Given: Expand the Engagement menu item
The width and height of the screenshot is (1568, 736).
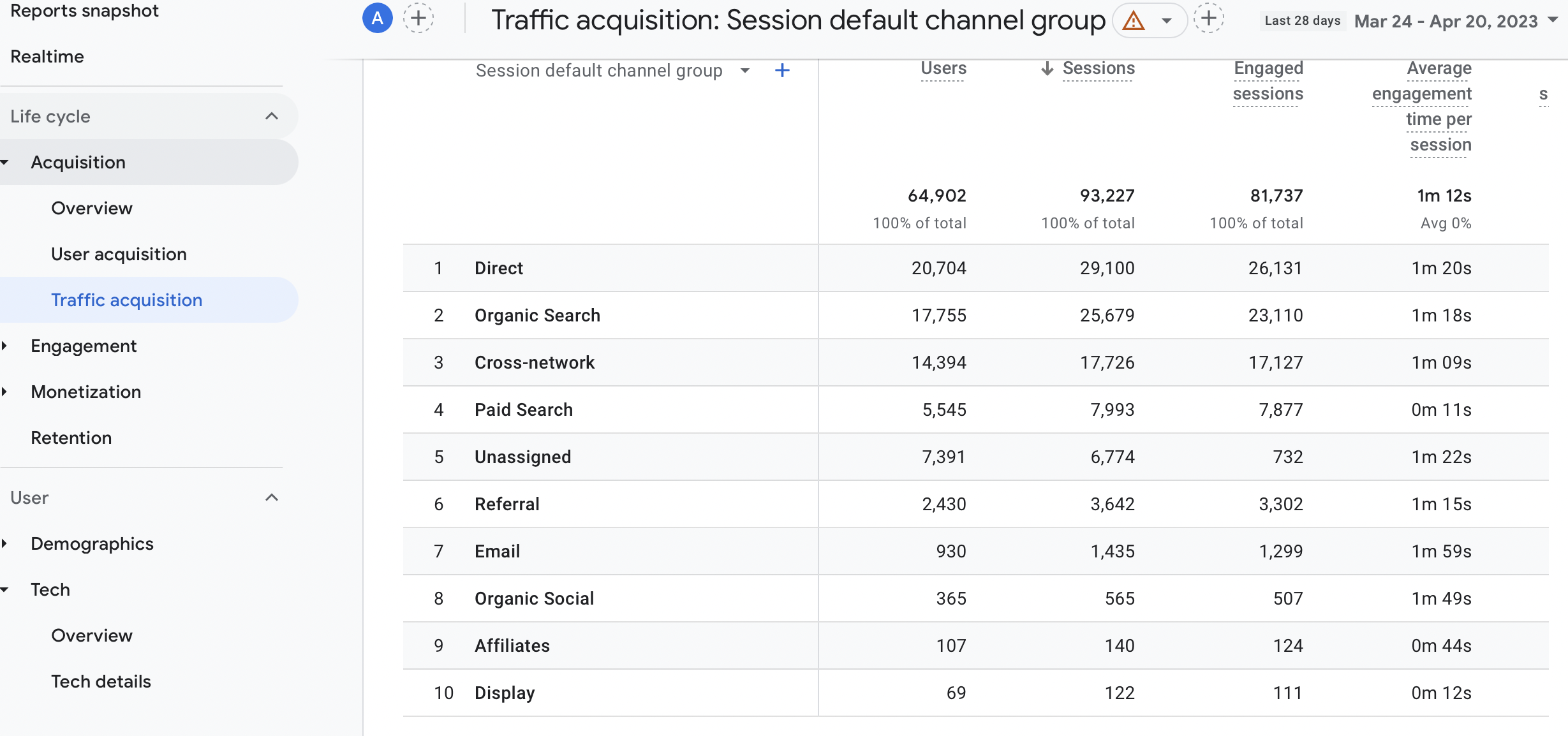Looking at the screenshot, I should pyautogui.click(x=83, y=346).
